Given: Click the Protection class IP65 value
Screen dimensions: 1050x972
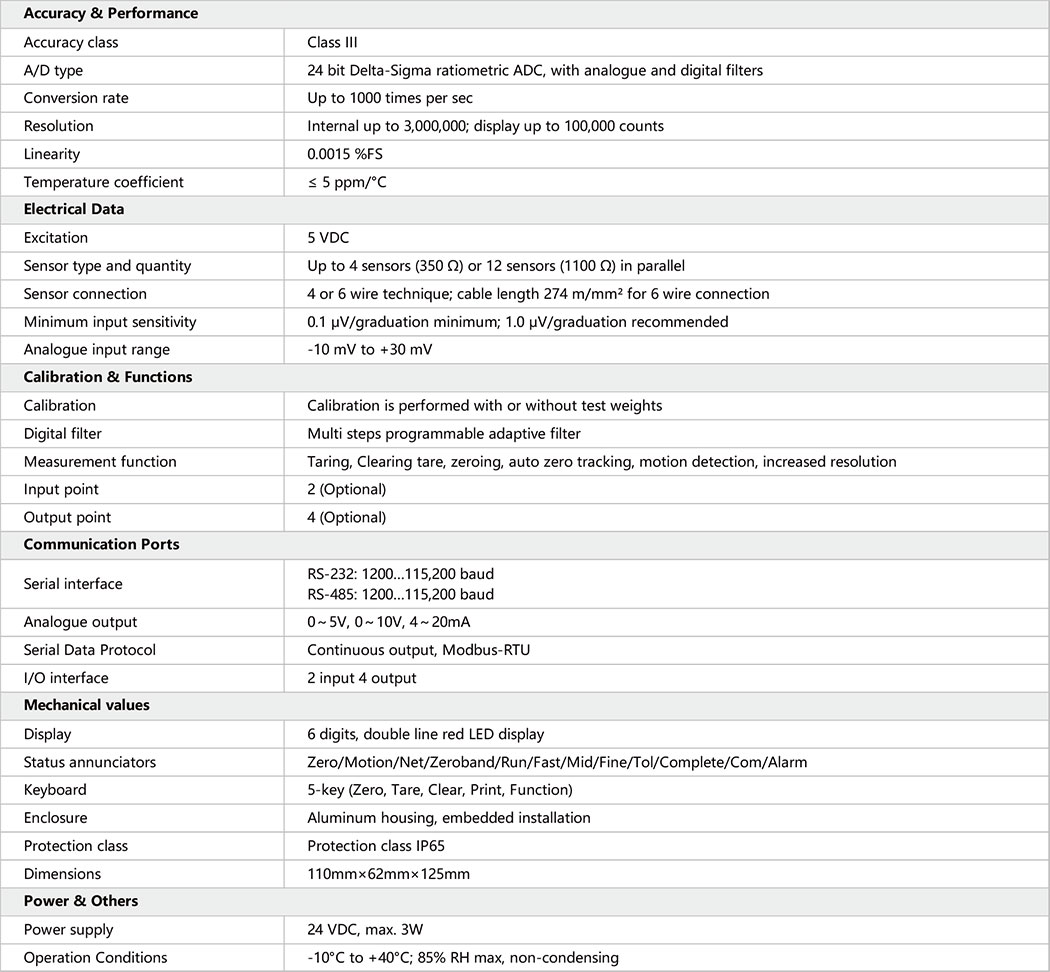Looking at the screenshot, I should 376,846.
